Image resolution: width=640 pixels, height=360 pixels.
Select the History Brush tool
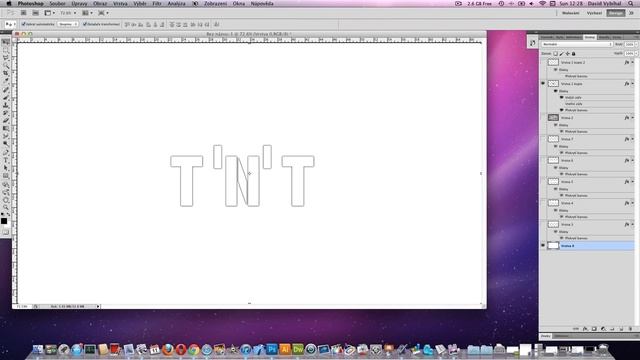tap(6, 113)
